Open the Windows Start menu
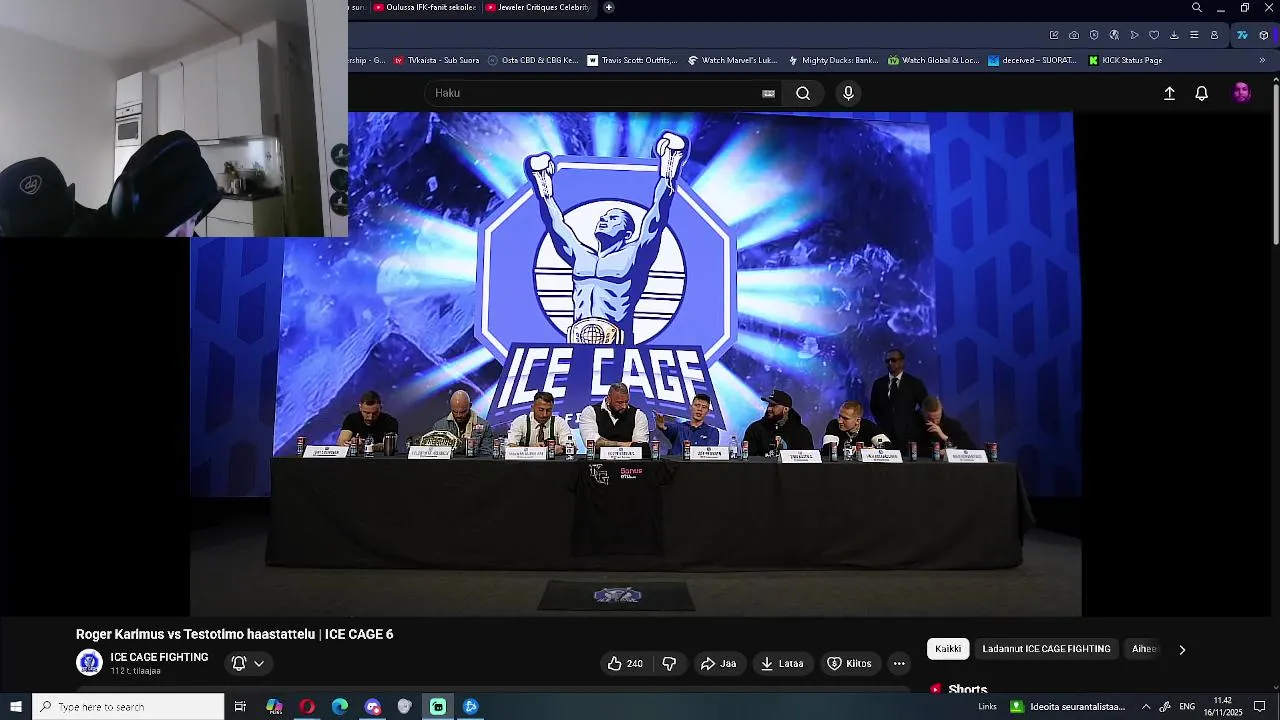This screenshot has height=720, width=1280. pyautogui.click(x=16, y=707)
